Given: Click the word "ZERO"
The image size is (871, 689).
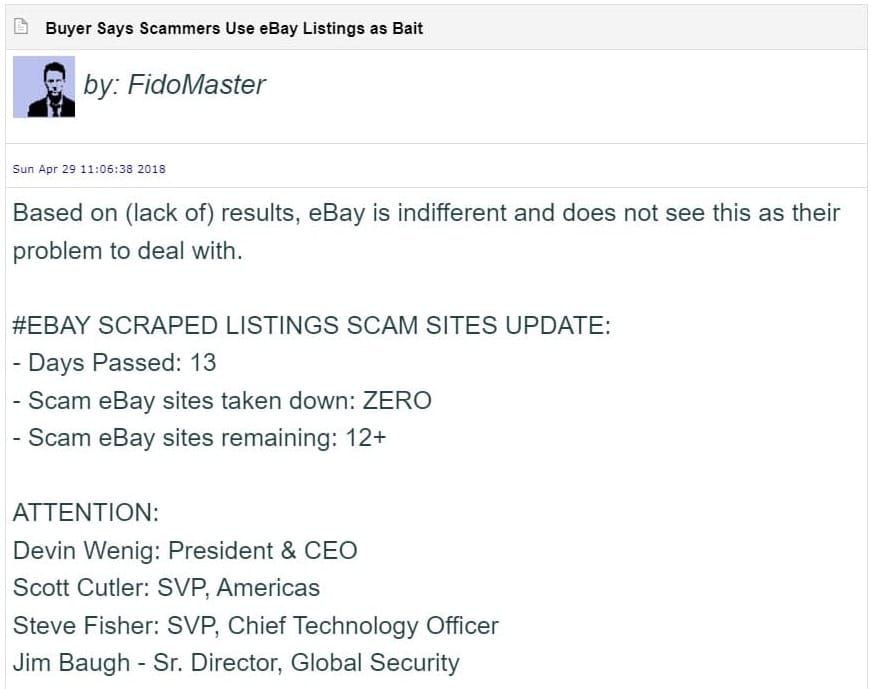Looking at the screenshot, I should (x=396, y=401).
